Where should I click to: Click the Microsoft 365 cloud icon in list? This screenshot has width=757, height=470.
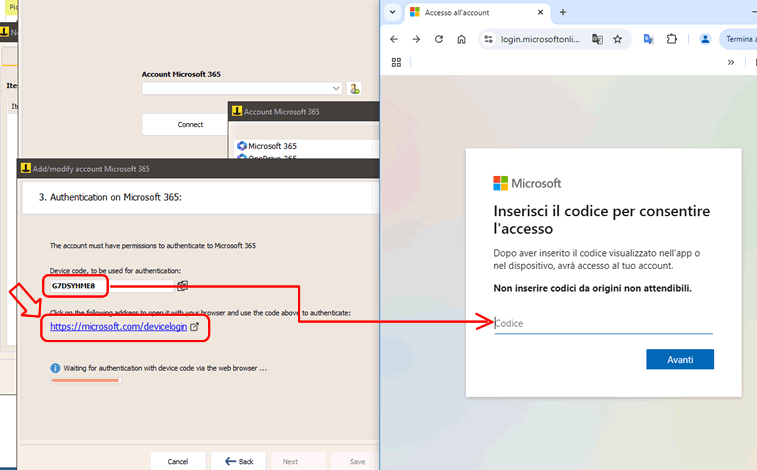tap(242, 146)
